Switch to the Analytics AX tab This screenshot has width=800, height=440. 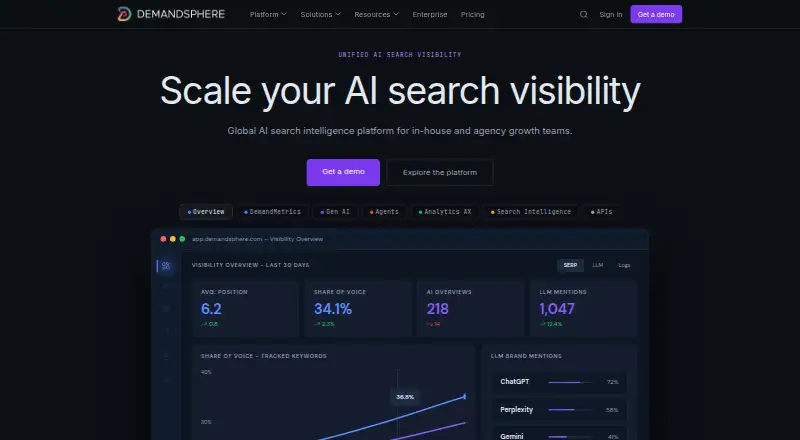(x=445, y=212)
